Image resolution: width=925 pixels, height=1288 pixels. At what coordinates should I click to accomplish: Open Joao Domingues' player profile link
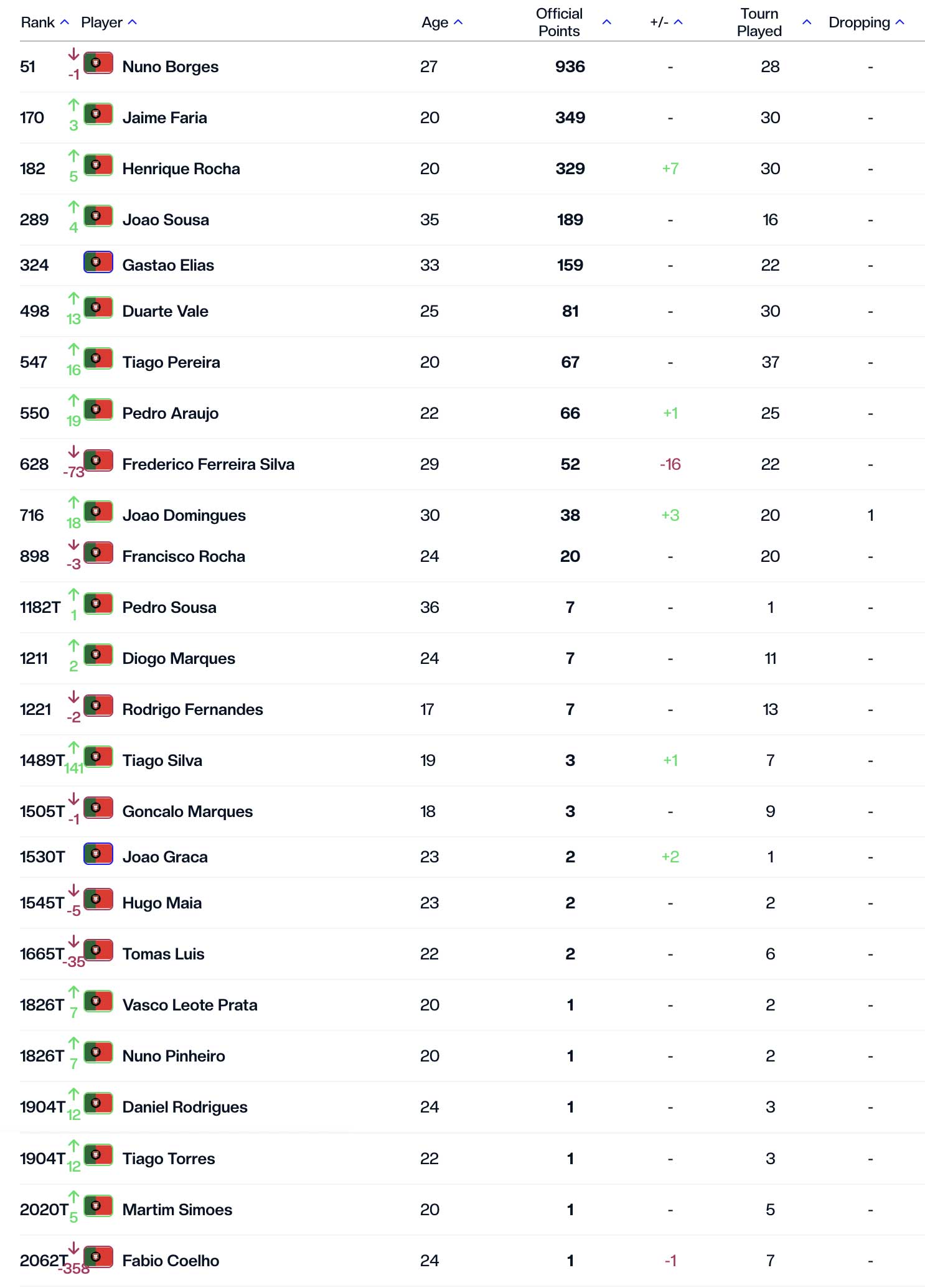click(x=184, y=515)
